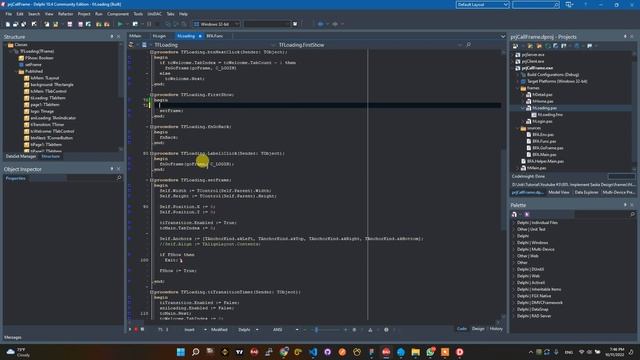Click the first icon in the Projects toolbar
This screenshot has height=360, width=640.
point(515,46)
